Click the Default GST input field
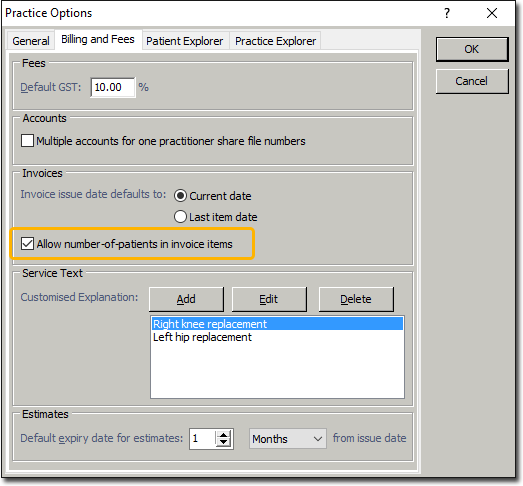 pos(113,87)
